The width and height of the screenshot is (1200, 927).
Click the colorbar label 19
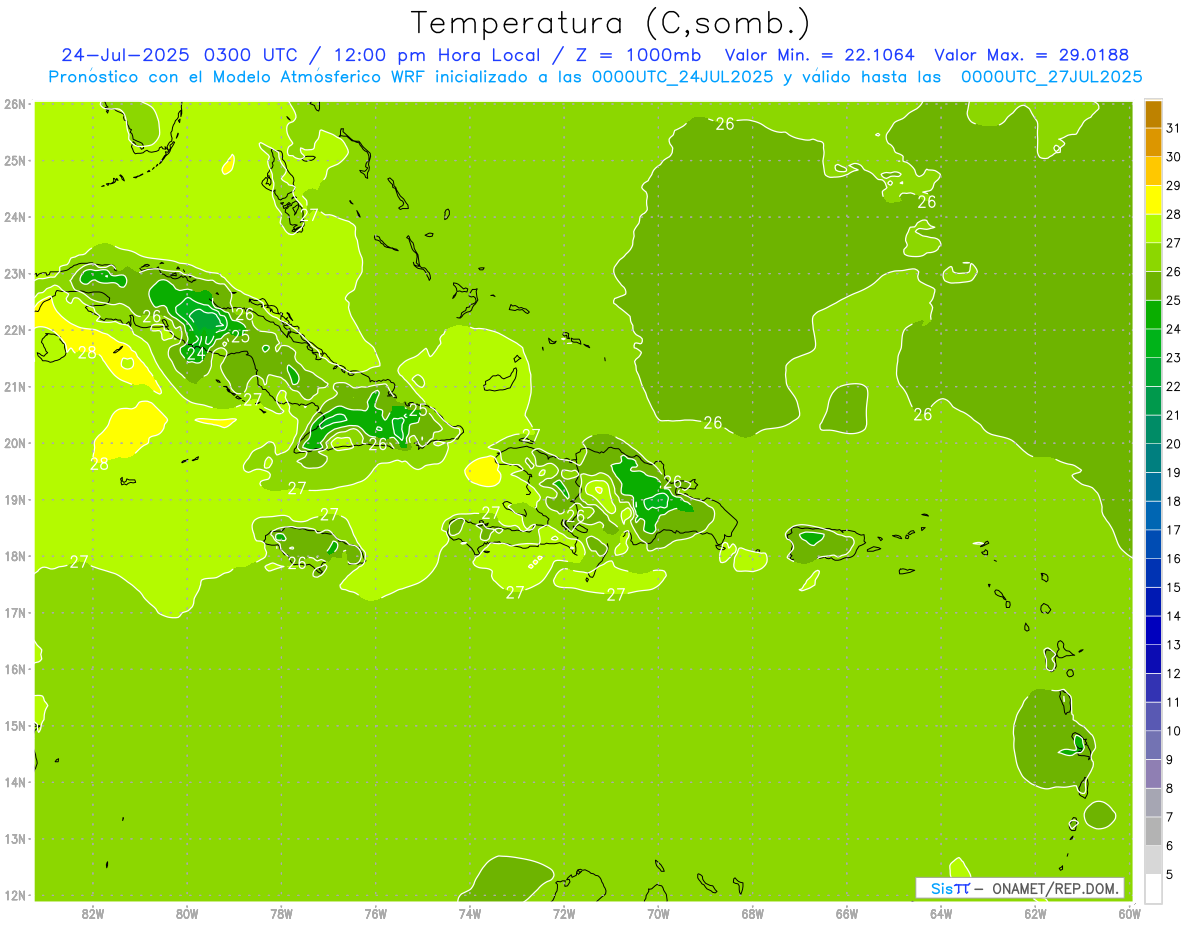[1174, 473]
